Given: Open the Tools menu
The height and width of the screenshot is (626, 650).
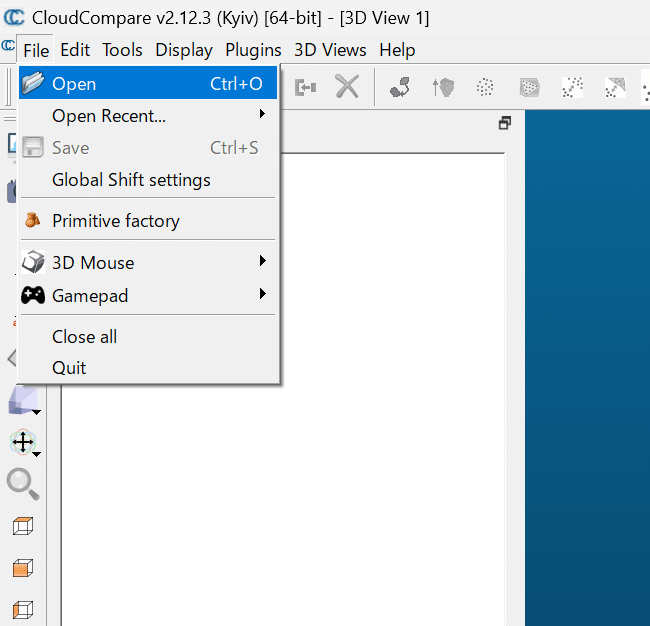Looking at the screenshot, I should (x=122, y=50).
